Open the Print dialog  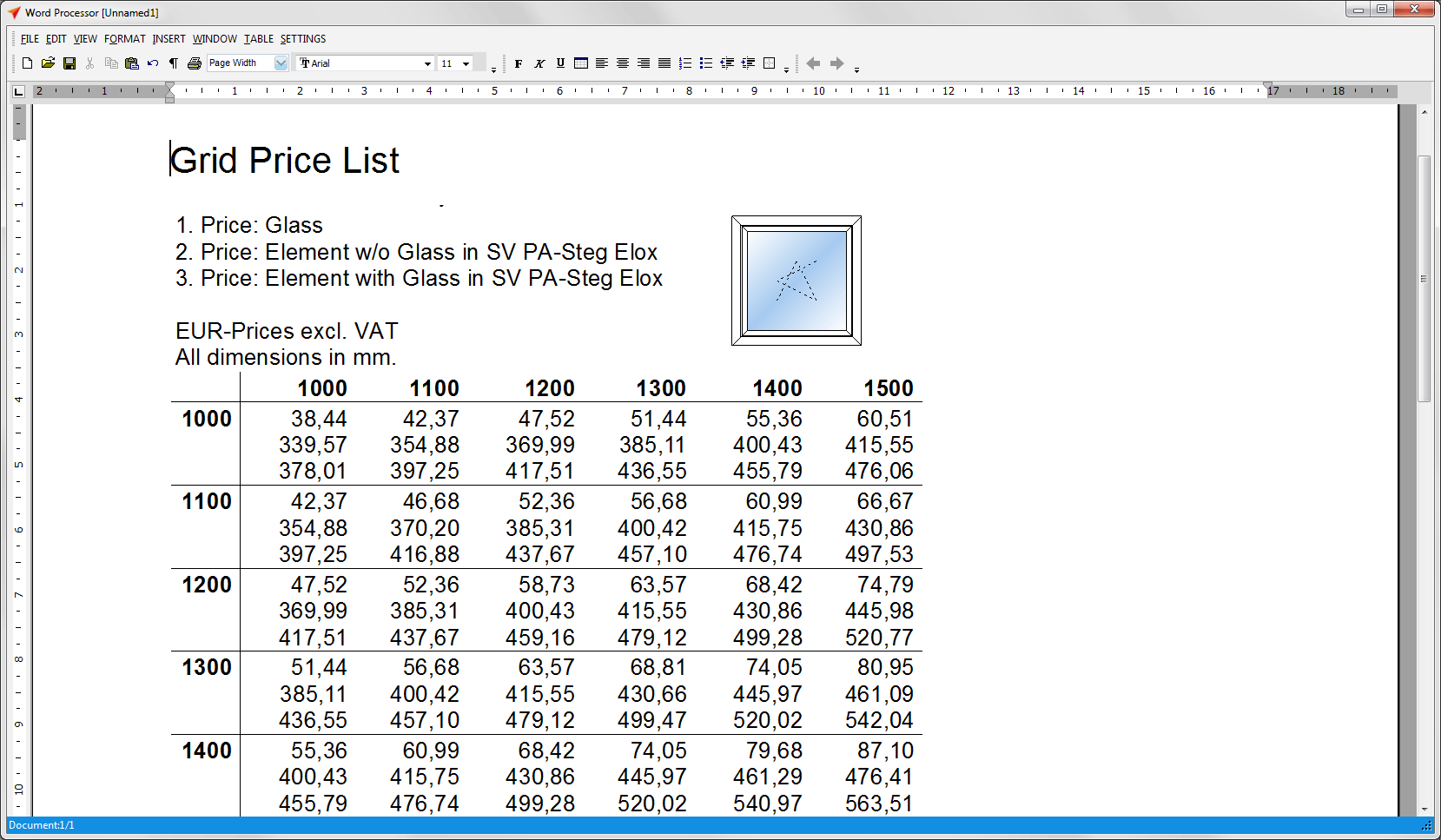(195, 63)
